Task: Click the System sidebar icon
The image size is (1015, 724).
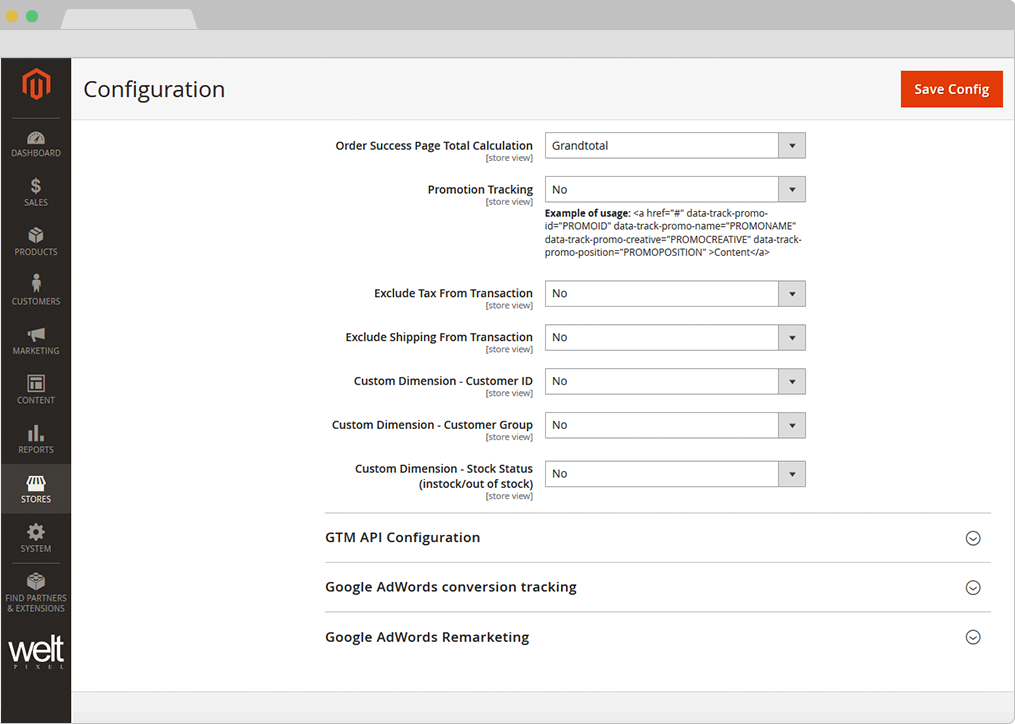Action: point(36,538)
